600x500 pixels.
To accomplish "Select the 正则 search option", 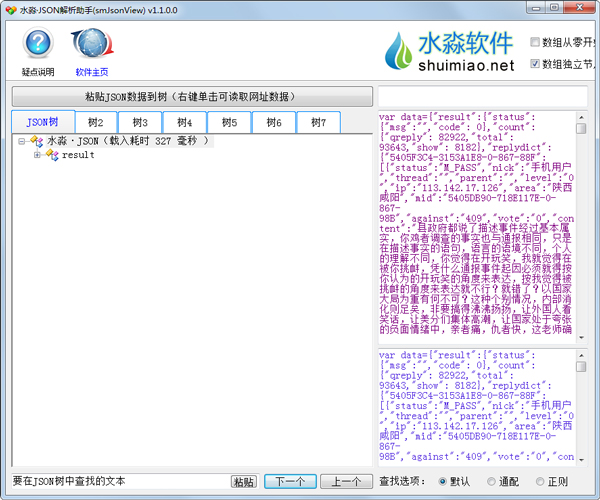I will pos(540,481).
